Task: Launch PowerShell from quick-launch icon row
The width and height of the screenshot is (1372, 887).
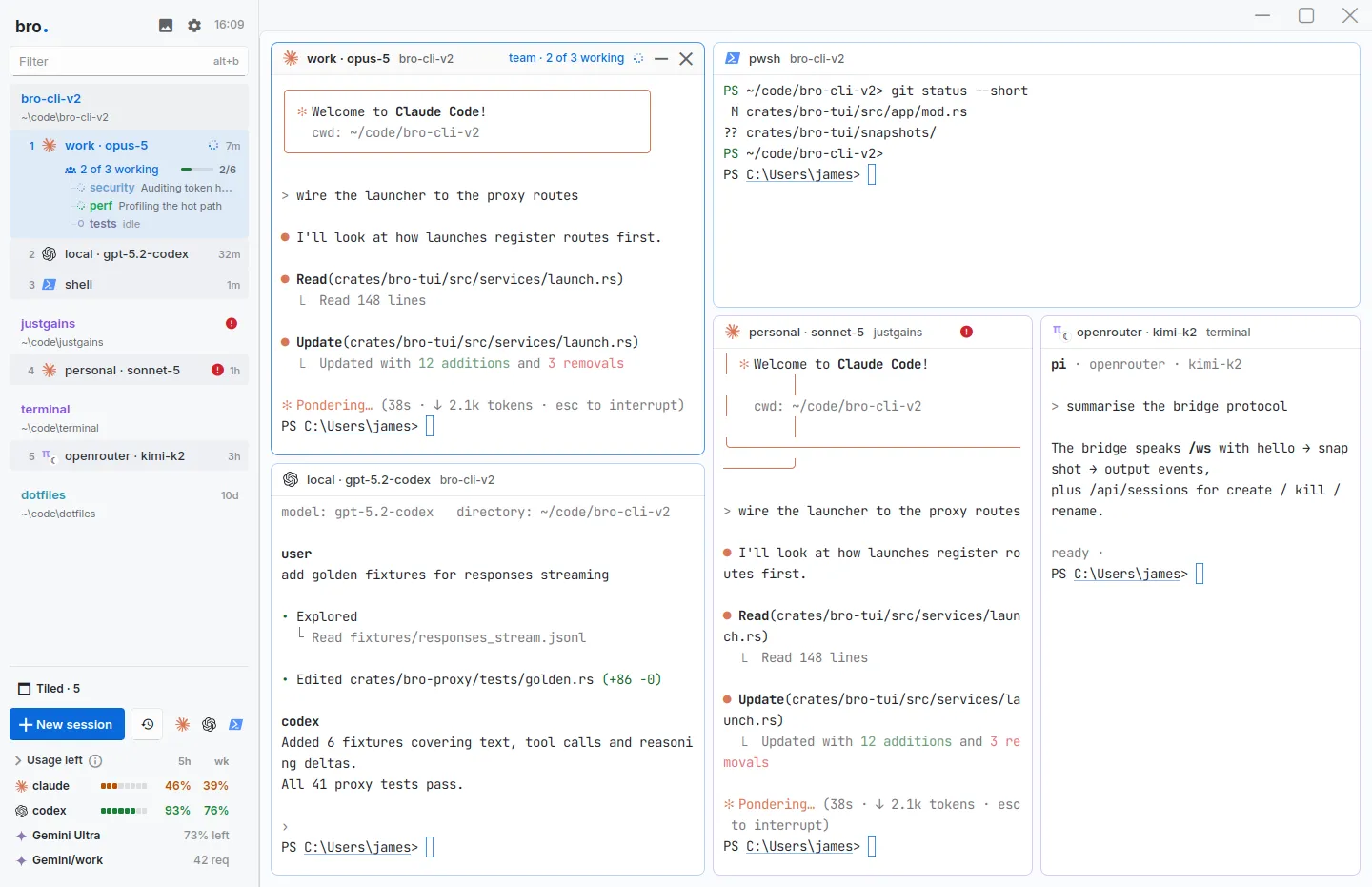Action: pos(236,724)
